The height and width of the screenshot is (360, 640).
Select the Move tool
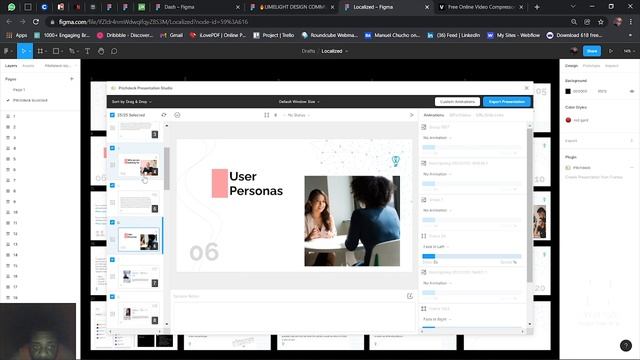point(24,51)
